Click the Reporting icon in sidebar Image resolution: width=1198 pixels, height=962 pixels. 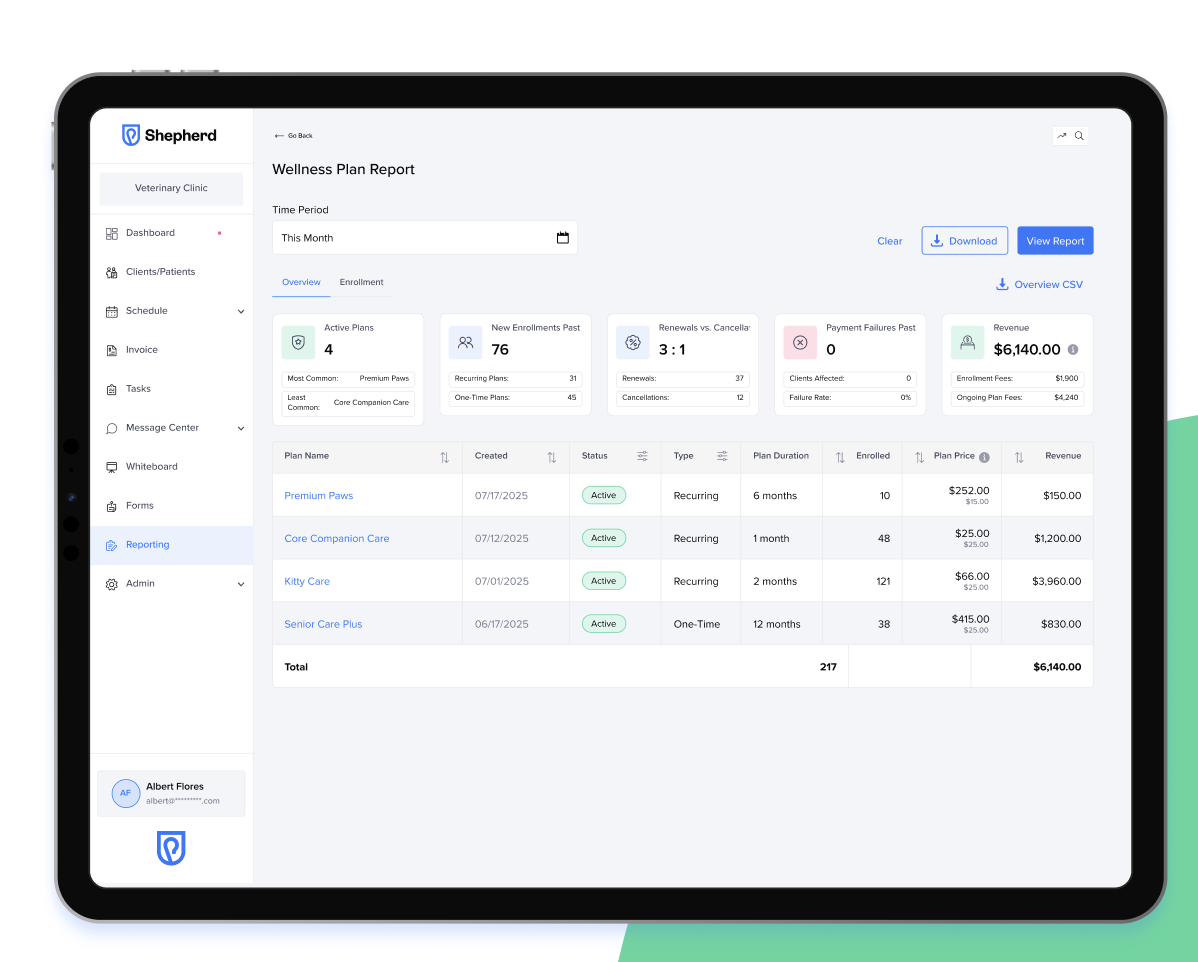(112, 545)
